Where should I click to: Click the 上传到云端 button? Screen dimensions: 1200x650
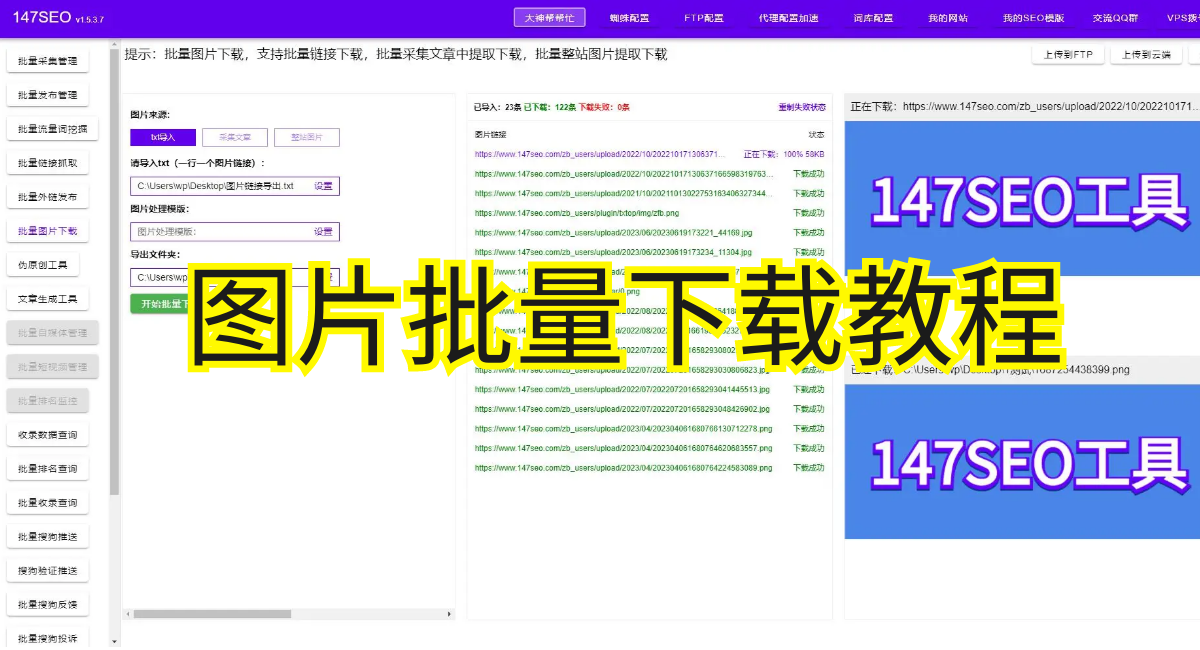(x=1146, y=55)
